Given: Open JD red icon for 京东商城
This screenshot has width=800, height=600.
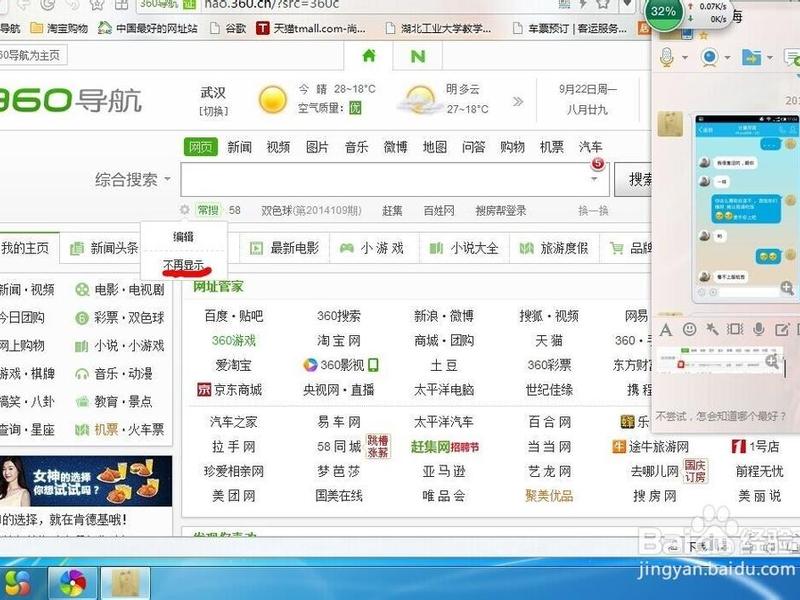Looking at the screenshot, I should (x=204, y=390).
